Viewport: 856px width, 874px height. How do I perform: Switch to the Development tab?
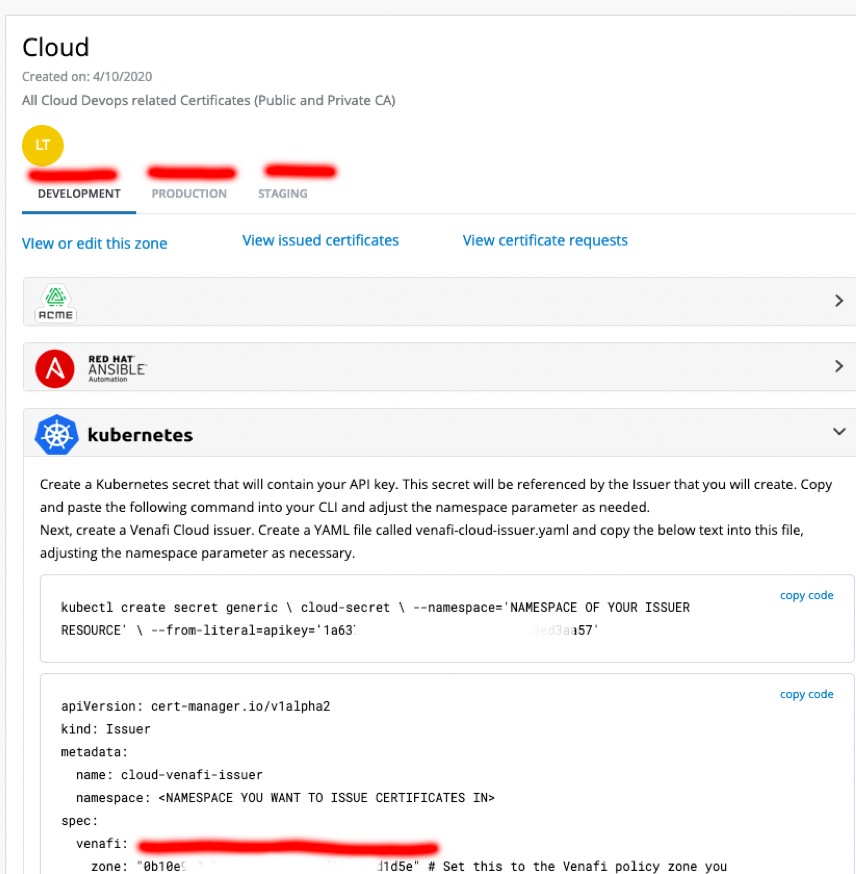click(79, 194)
